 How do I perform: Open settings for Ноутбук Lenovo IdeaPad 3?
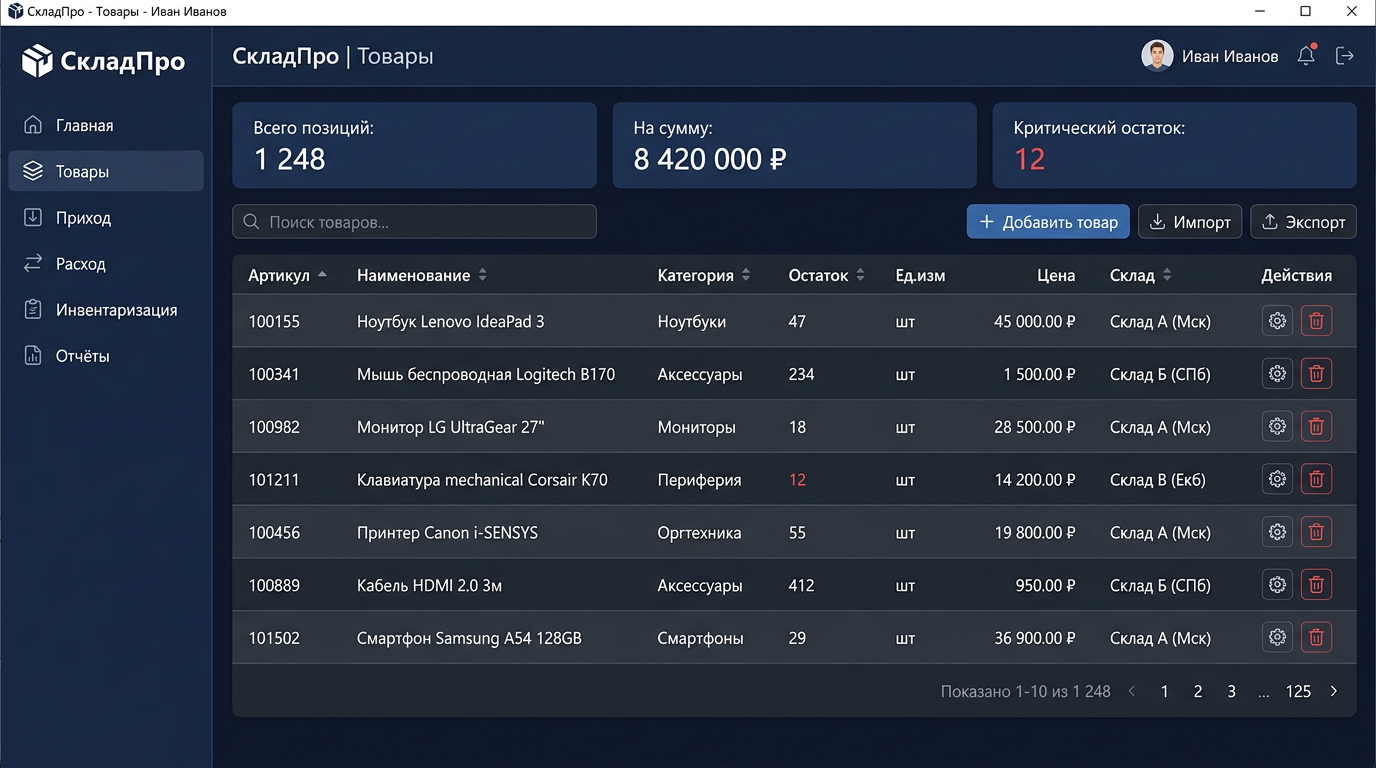coord(1277,321)
